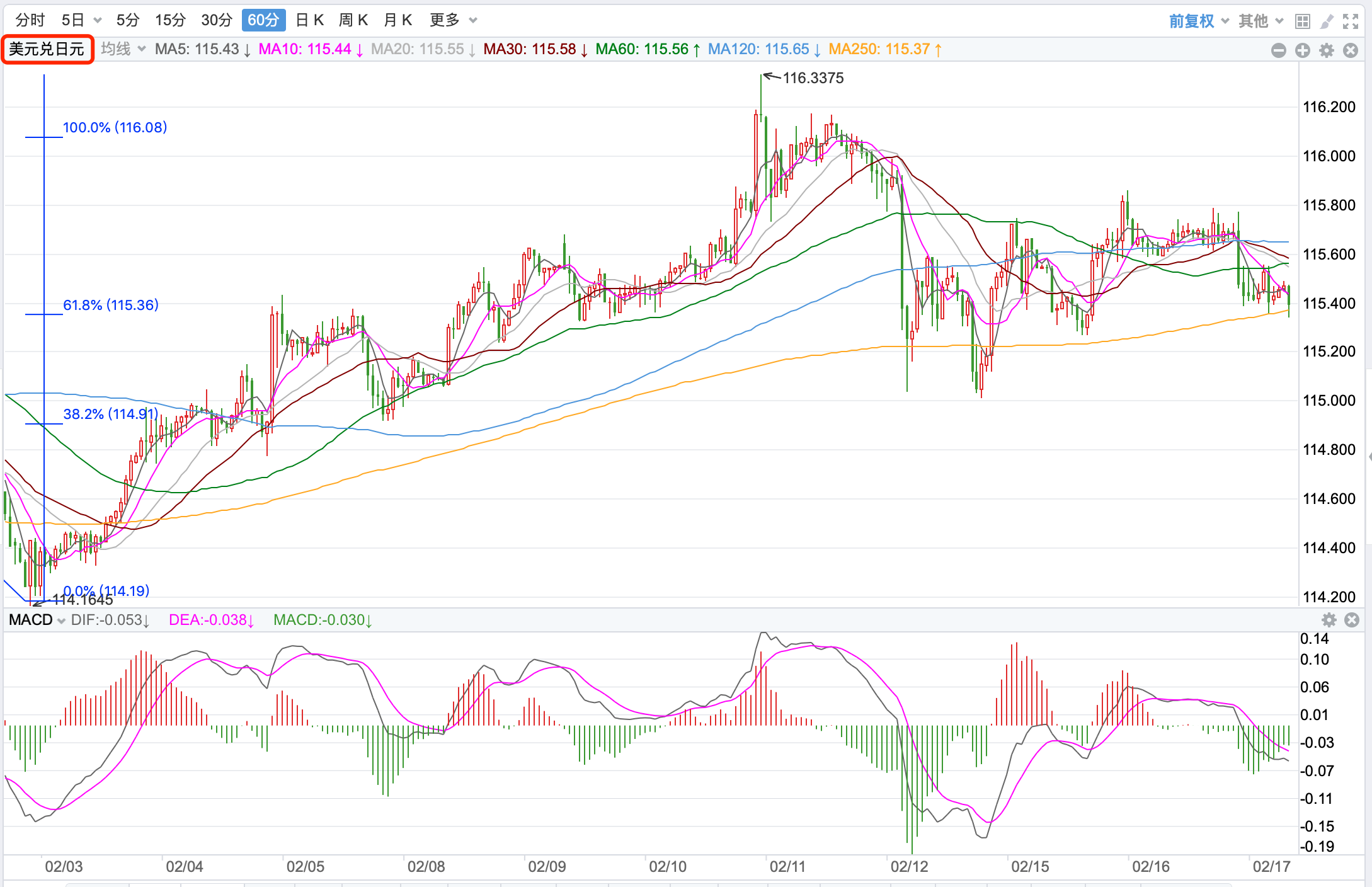Close the MACD indicator panel
Viewport: 1372px width, 887px height.
[x=1351, y=620]
